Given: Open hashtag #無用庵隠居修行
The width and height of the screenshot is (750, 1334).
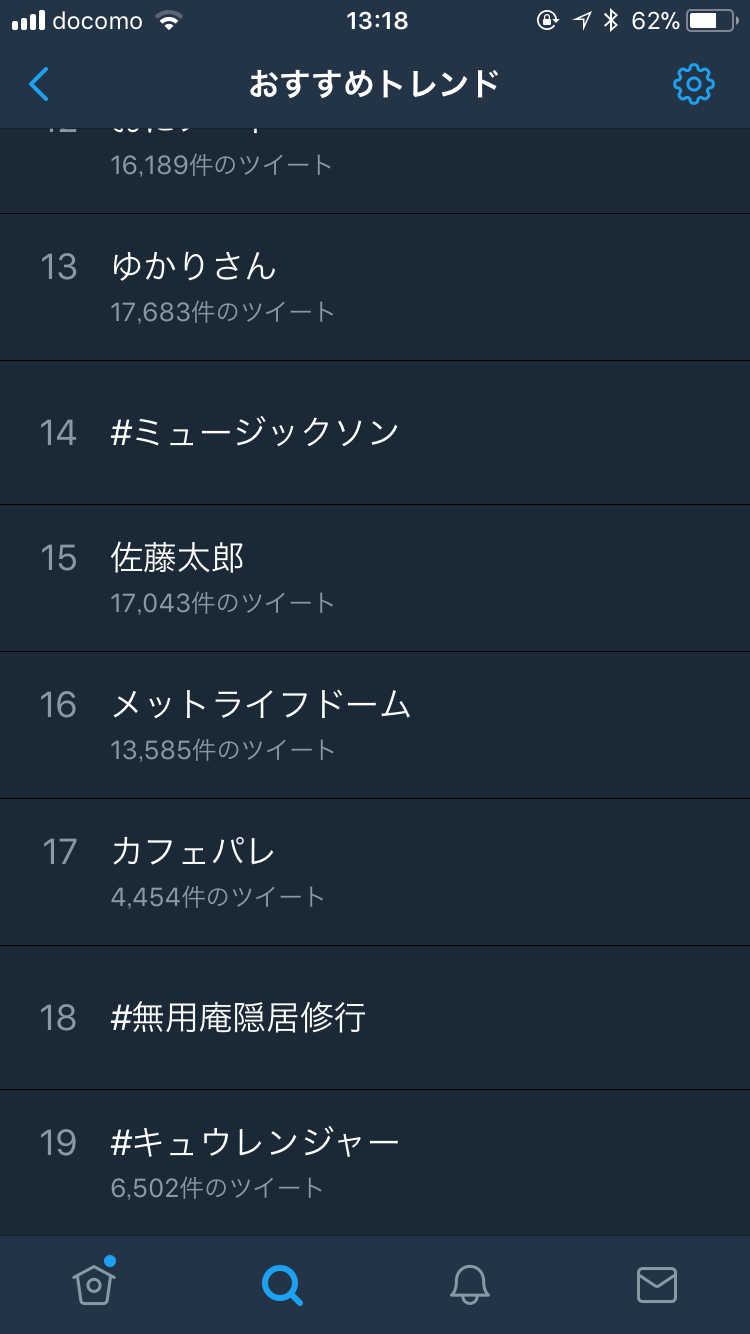Looking at the screenshot, I should [x=238, y=1017].
